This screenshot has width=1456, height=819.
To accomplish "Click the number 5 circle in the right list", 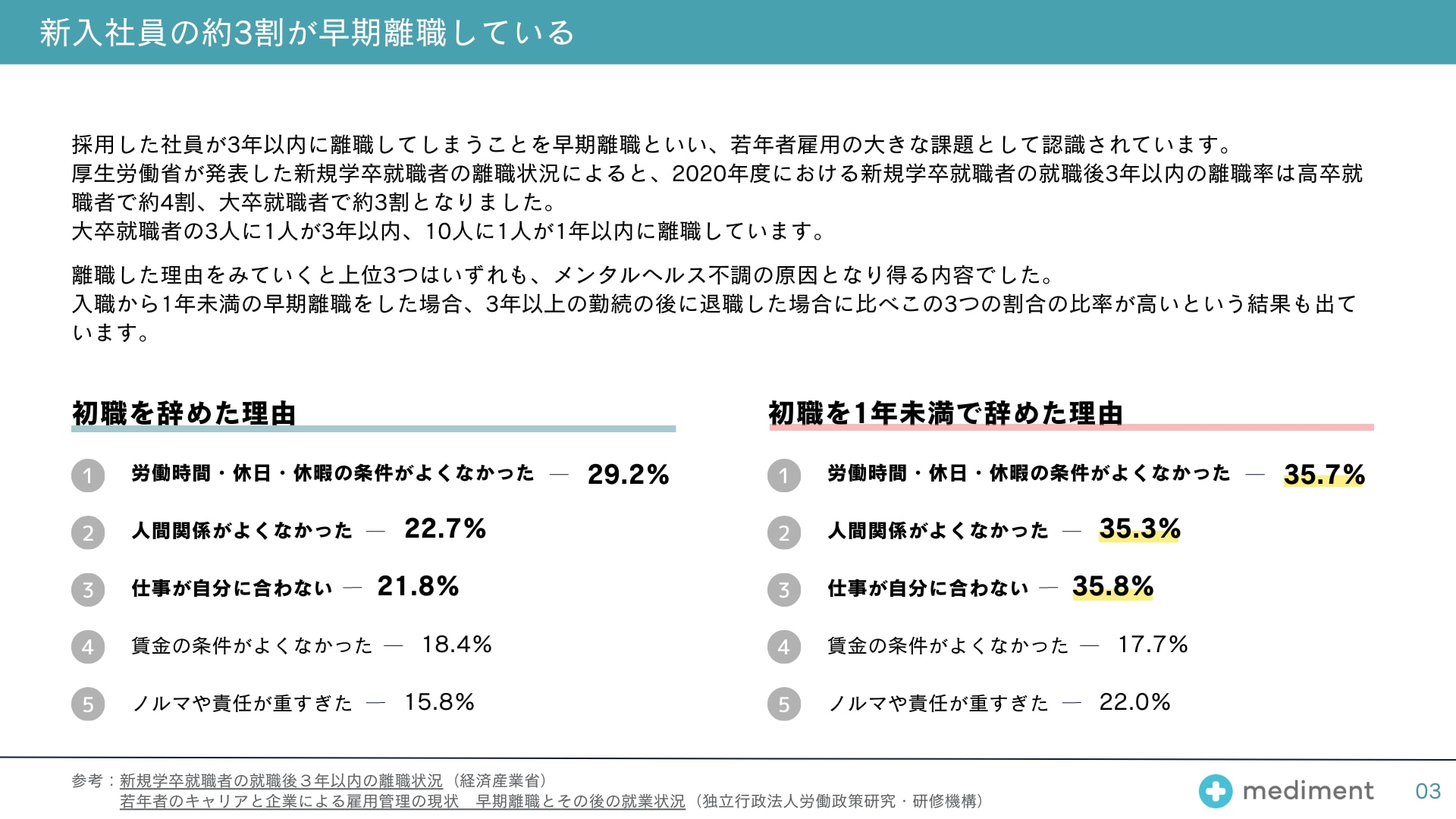I will (x=784, y=704).
